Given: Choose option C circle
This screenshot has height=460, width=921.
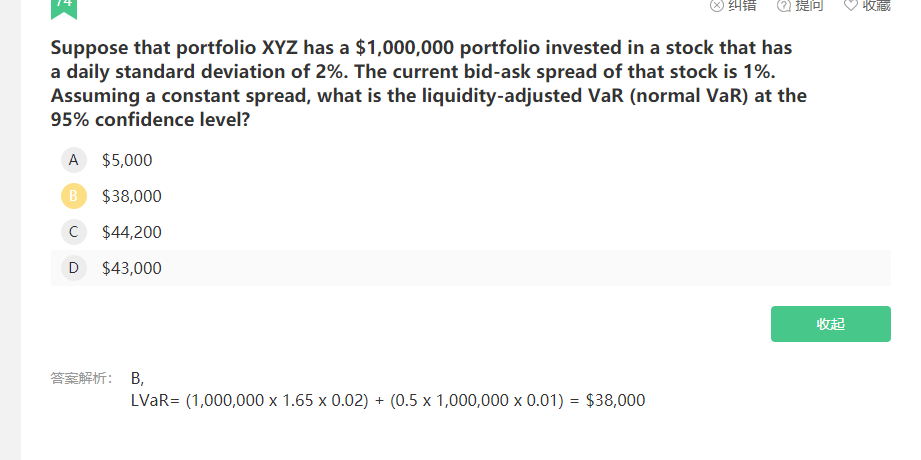Looking at the screenshot, I should [x=73, y=232].
